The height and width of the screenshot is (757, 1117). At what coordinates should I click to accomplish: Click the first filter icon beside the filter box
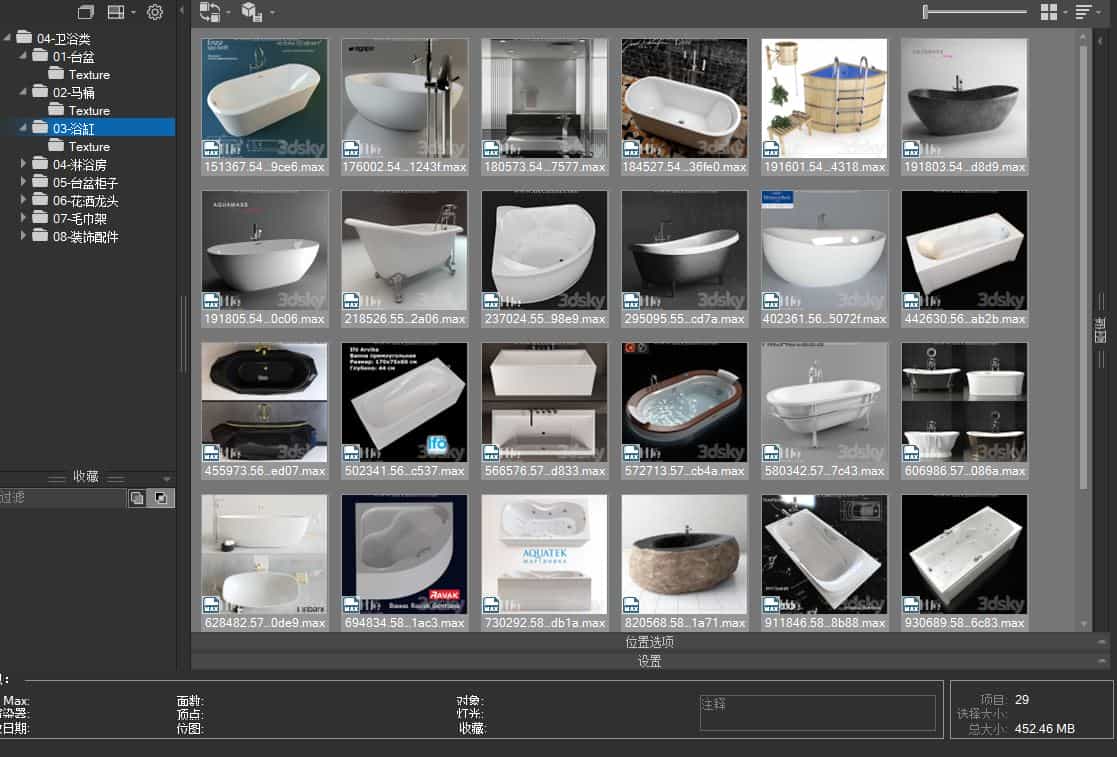point(137,497)
